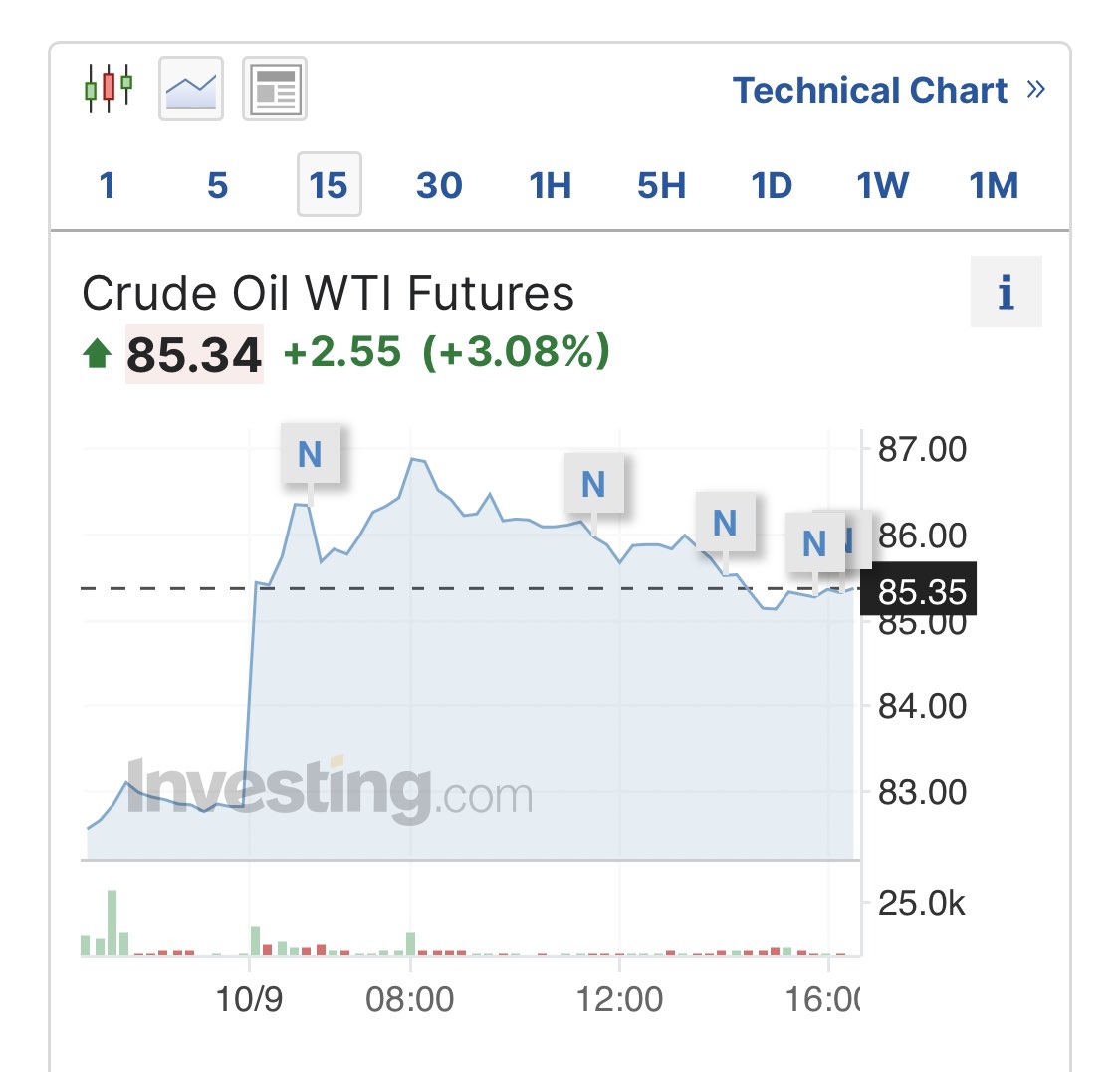
Task: Switch to candlestick chart view
Action: 109,89
